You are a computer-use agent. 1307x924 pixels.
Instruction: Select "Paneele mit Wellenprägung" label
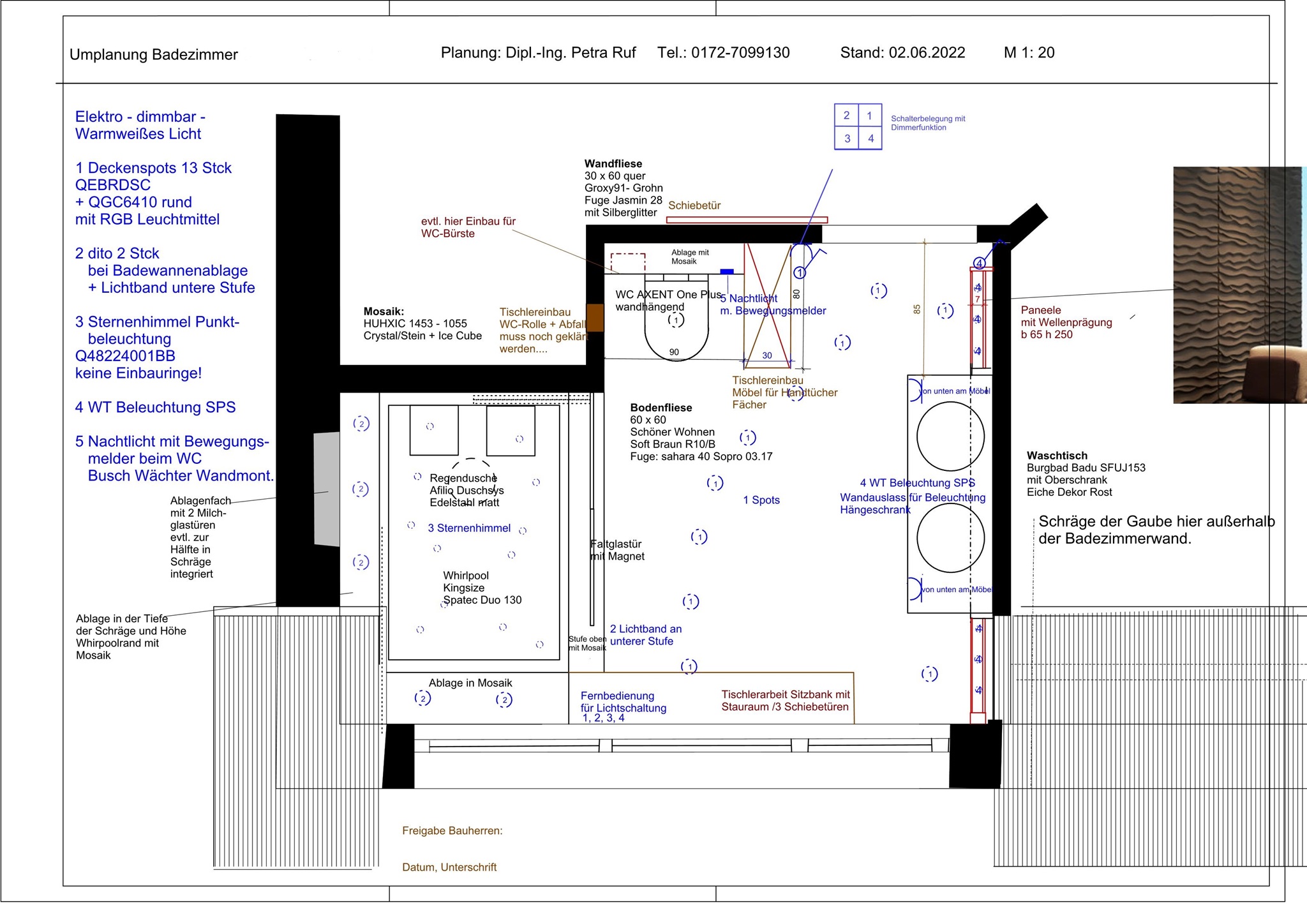[1066, 317]
